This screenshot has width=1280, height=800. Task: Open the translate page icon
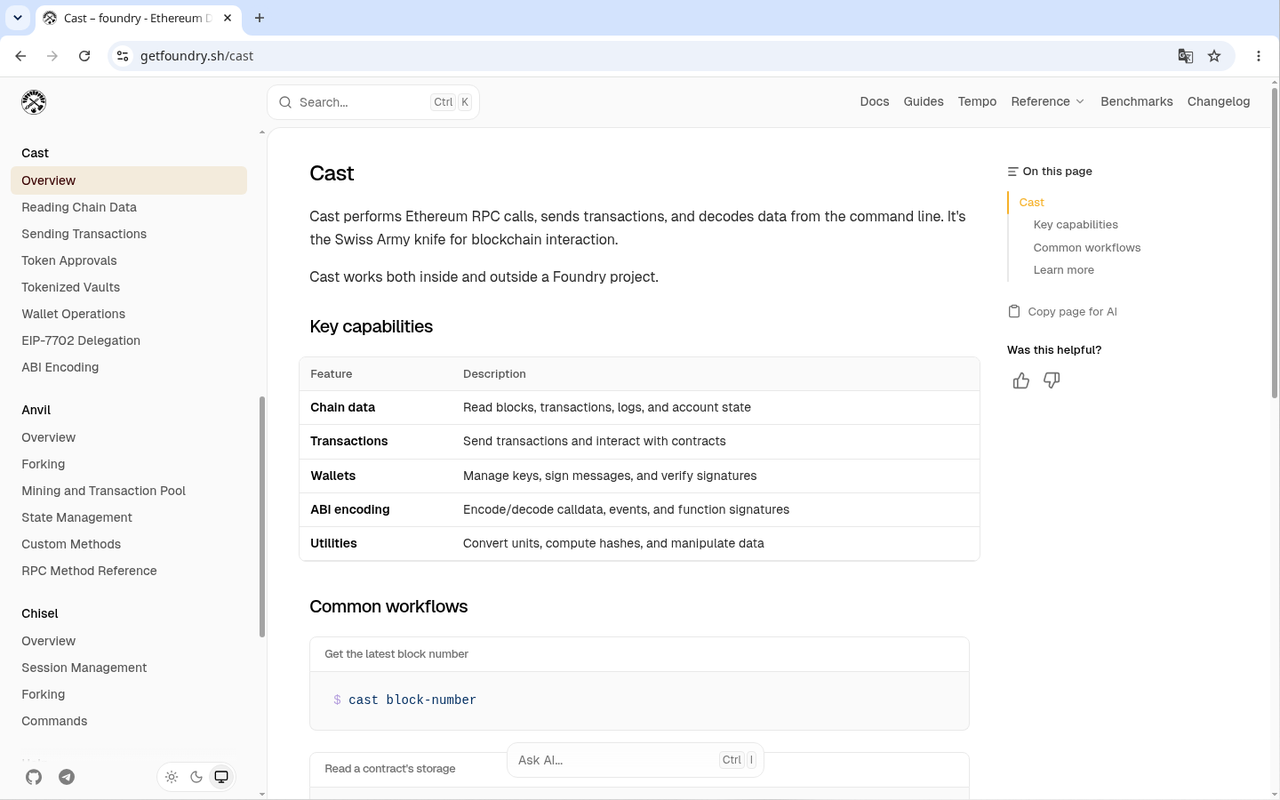coord(1185,56)
